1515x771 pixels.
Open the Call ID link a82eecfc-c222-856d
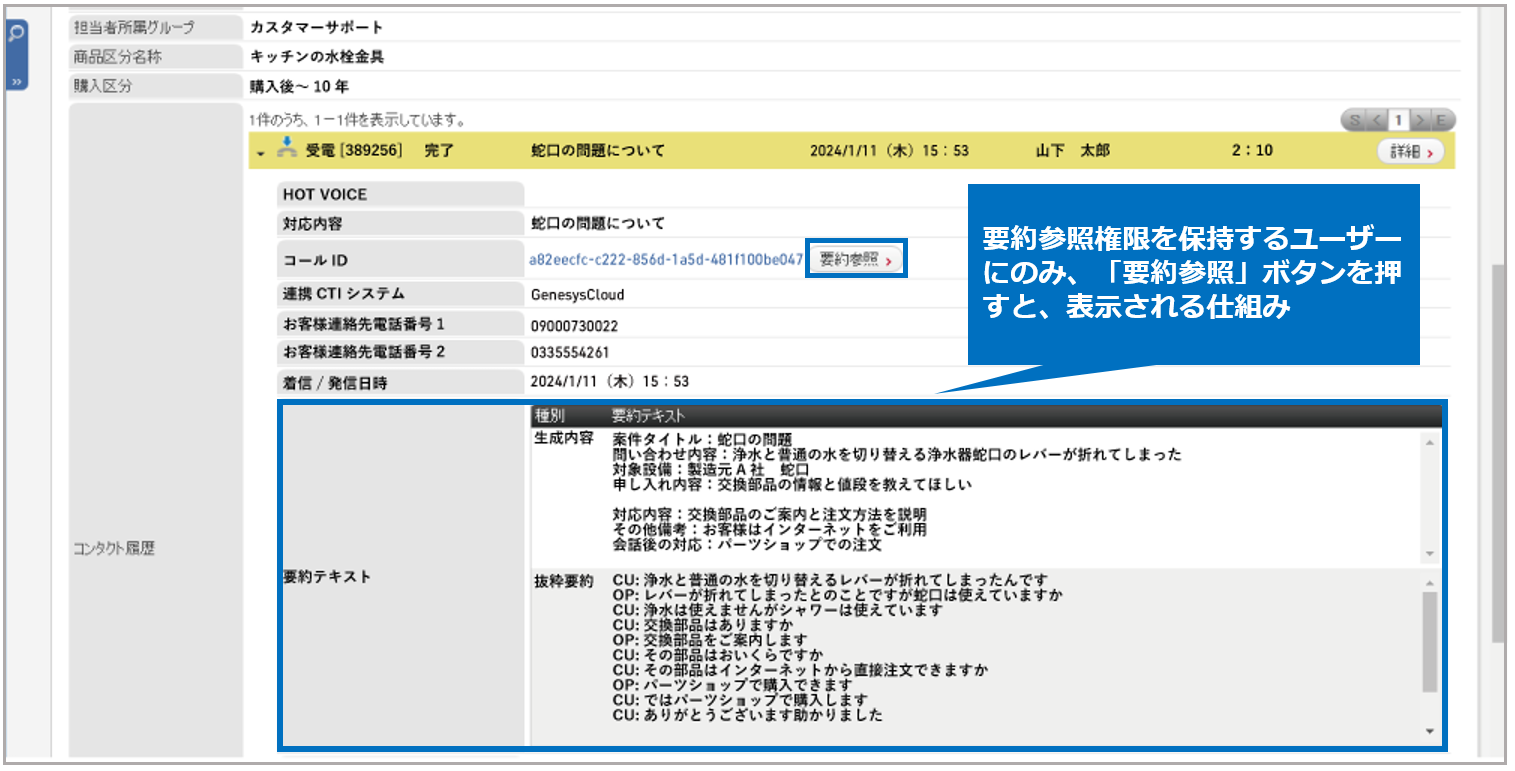coord(666,260)
